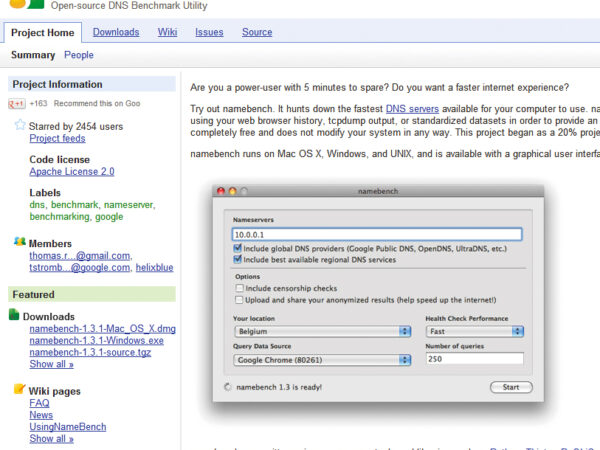The image size is (600, 450).
Task: Click the Members people icon
Action: tap(19, 242)
